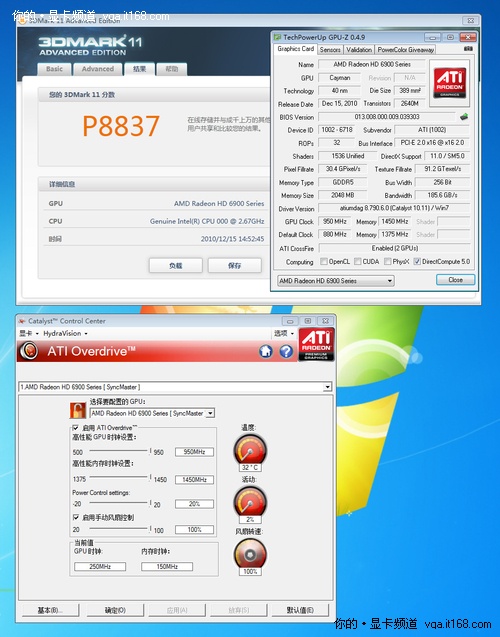500x637 pixels.
Task: Open the 选项 options dropdown
Action: click(x=284, y=333)
